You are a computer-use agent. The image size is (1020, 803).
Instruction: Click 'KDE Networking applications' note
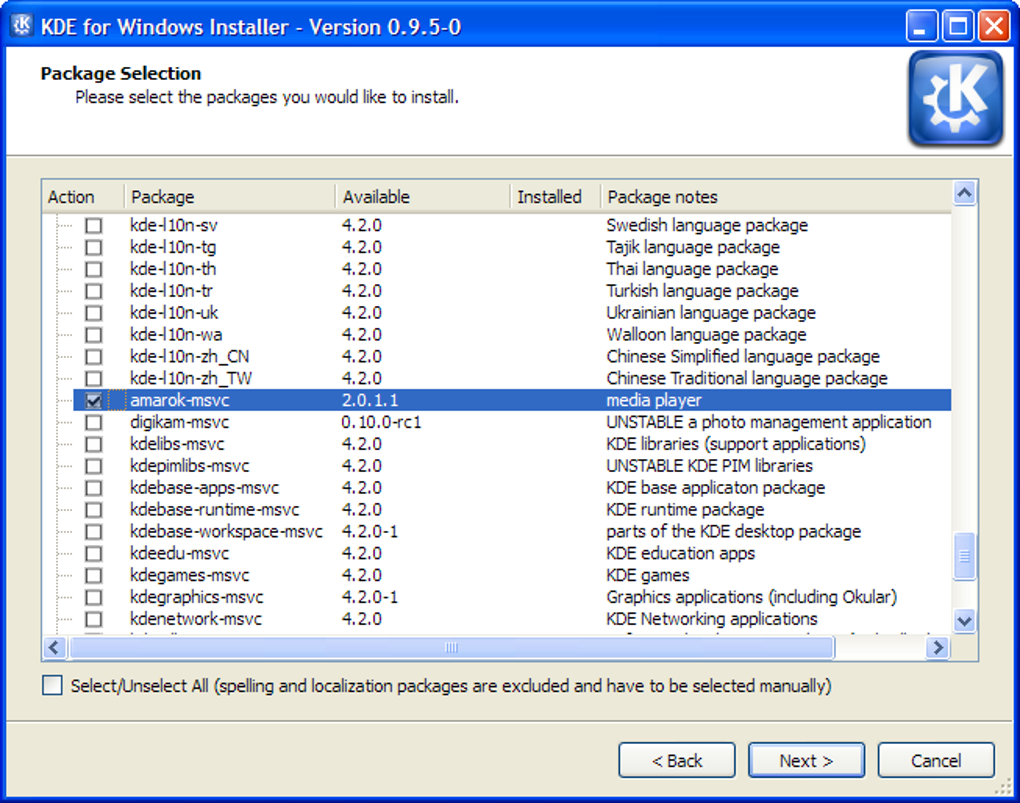(x=712, y=619)
